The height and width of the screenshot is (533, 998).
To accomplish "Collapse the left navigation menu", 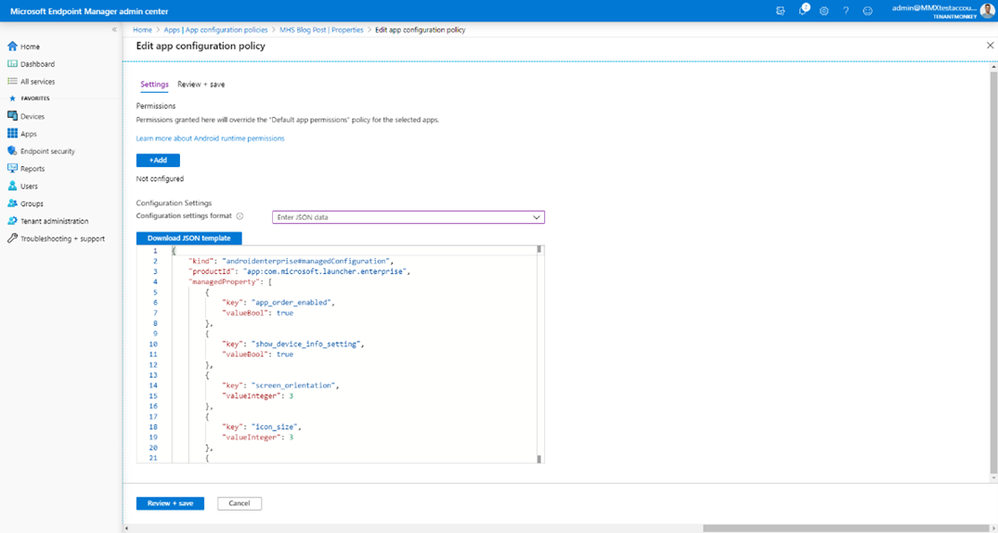I will (x=114, y=30).
